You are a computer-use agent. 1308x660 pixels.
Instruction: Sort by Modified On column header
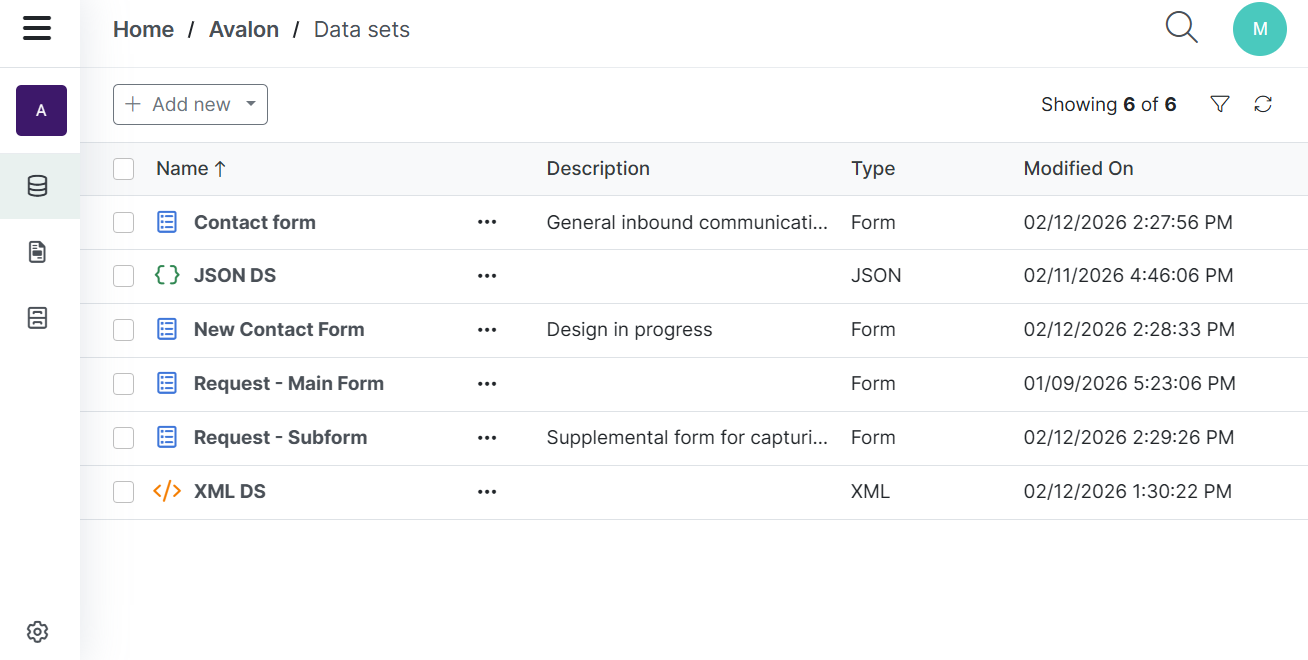point(1078,169)
